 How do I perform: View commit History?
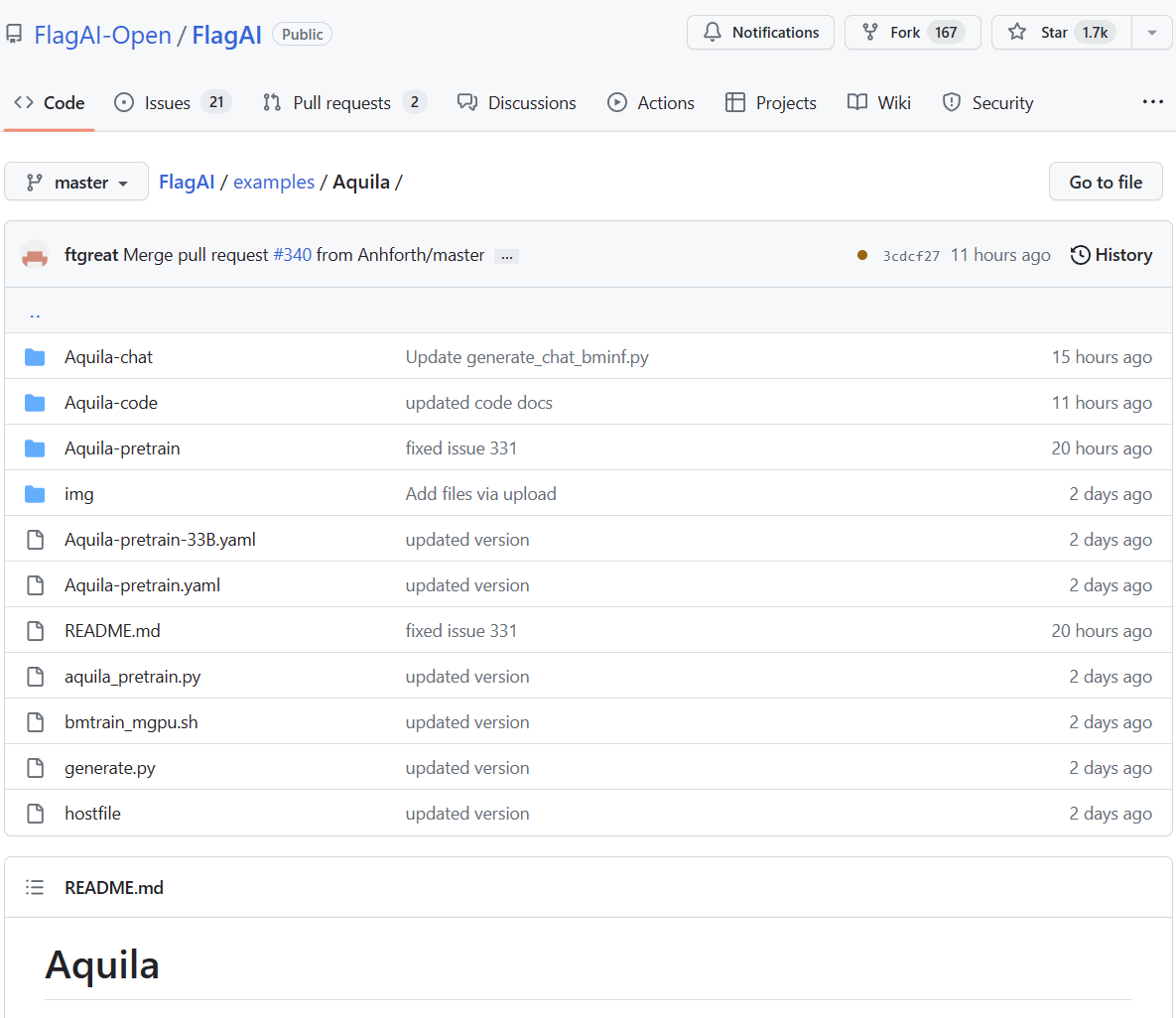(x=1111, y=255)
